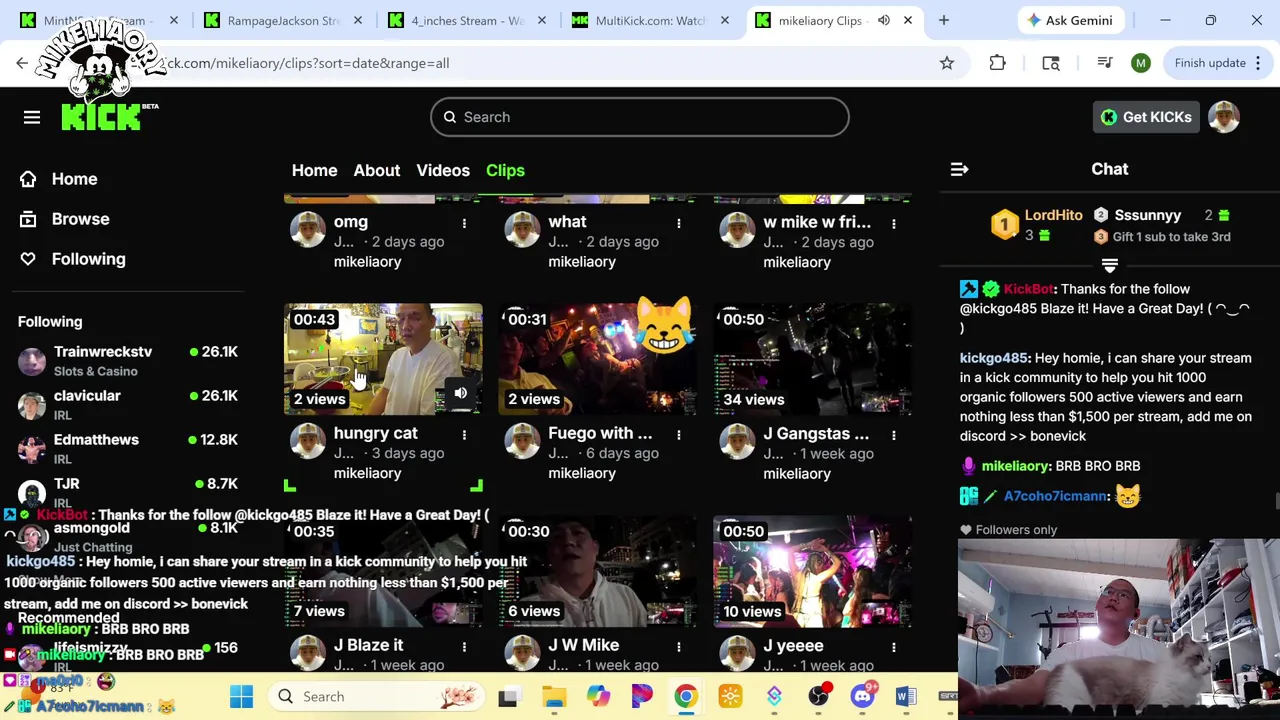Click A7coho7icmann username in chat
This screenshot has height=720, width=1280.
(x=1055, y=496)
